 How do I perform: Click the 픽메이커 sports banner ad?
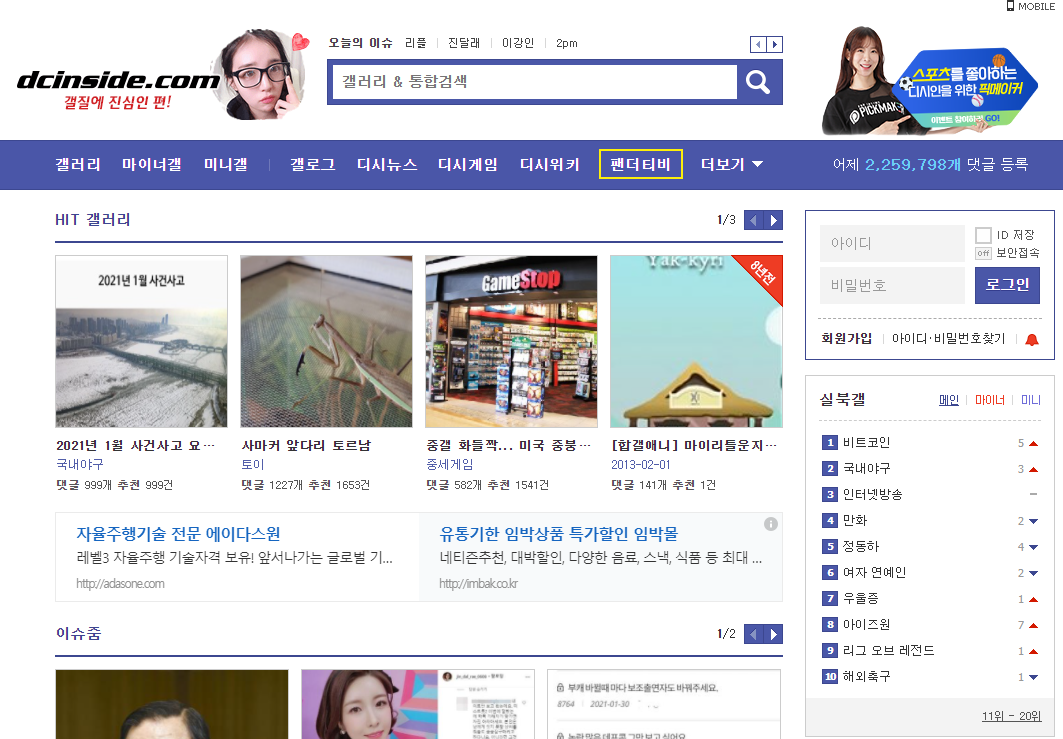(931, 81)
